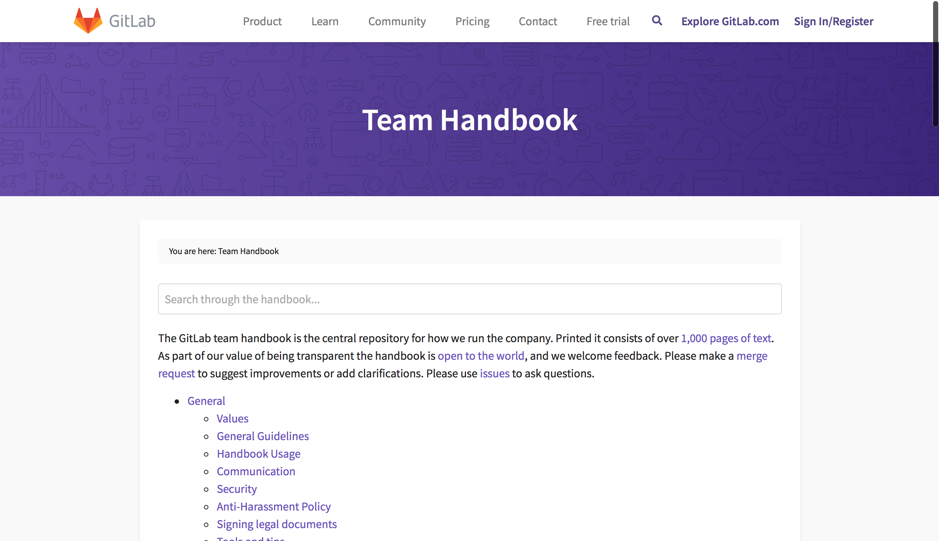Open the Learn menu item

click(325, 21)
